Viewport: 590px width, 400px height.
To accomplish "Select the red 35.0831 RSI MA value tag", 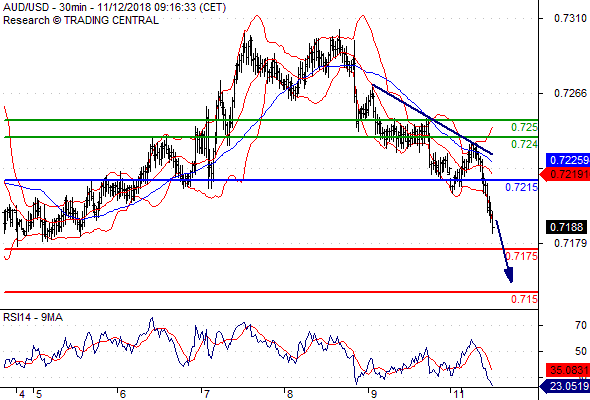I will [x=567, y=370].
